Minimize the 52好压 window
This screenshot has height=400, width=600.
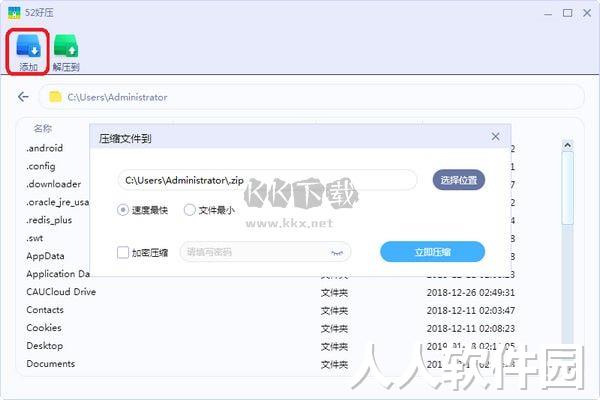coord(548,13)
